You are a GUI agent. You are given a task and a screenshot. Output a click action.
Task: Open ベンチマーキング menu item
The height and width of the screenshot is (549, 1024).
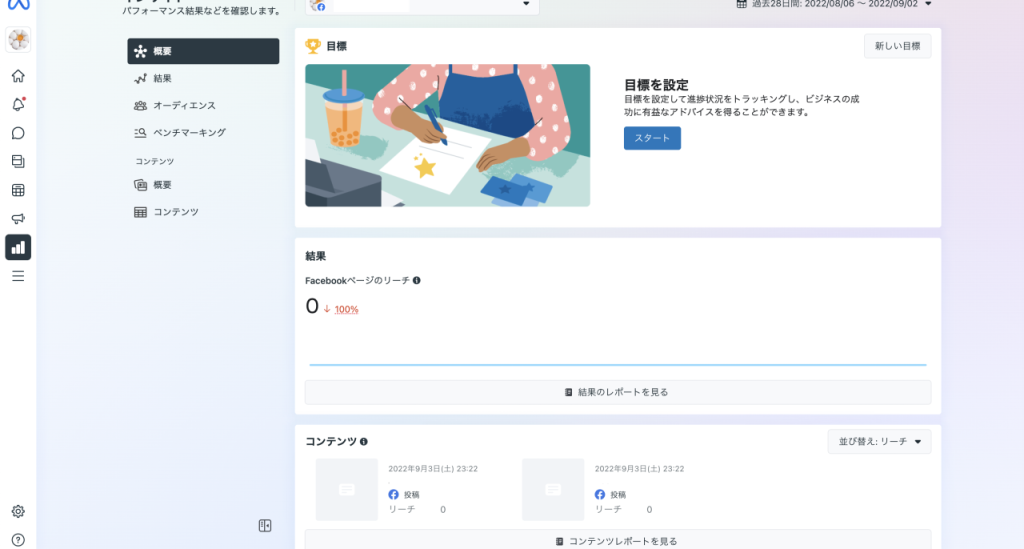pyautogui.click(x=188, y=132)
